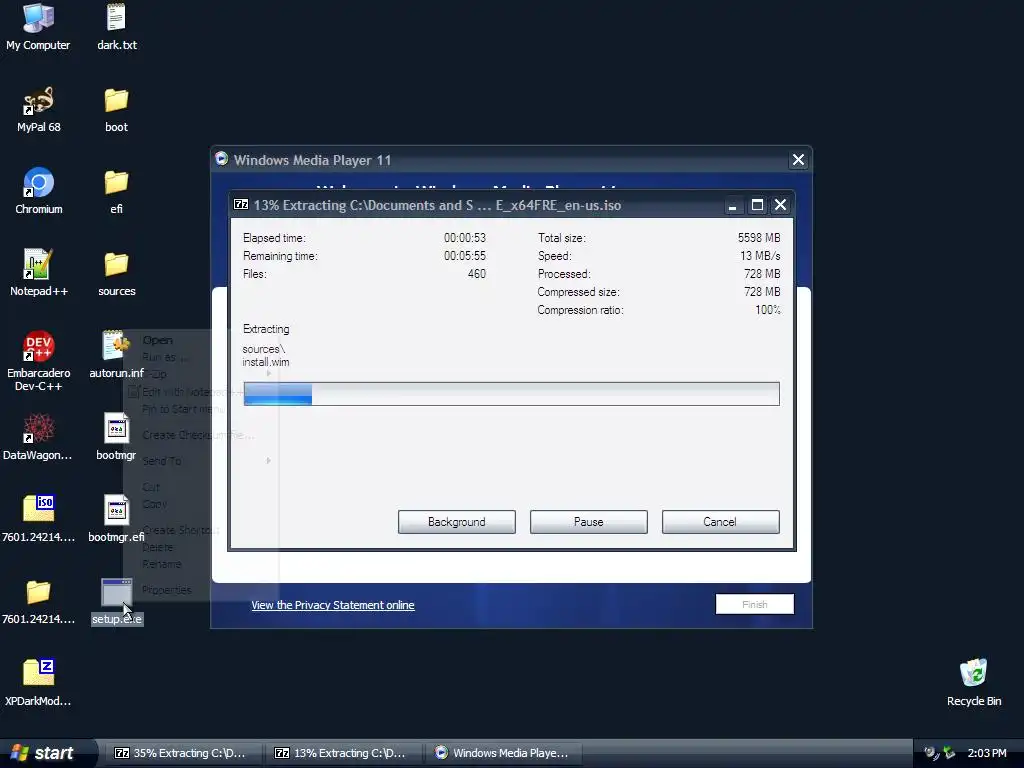Click the 13 MB/s speed value
The image size is (1024, 768).
click(760, 256)
